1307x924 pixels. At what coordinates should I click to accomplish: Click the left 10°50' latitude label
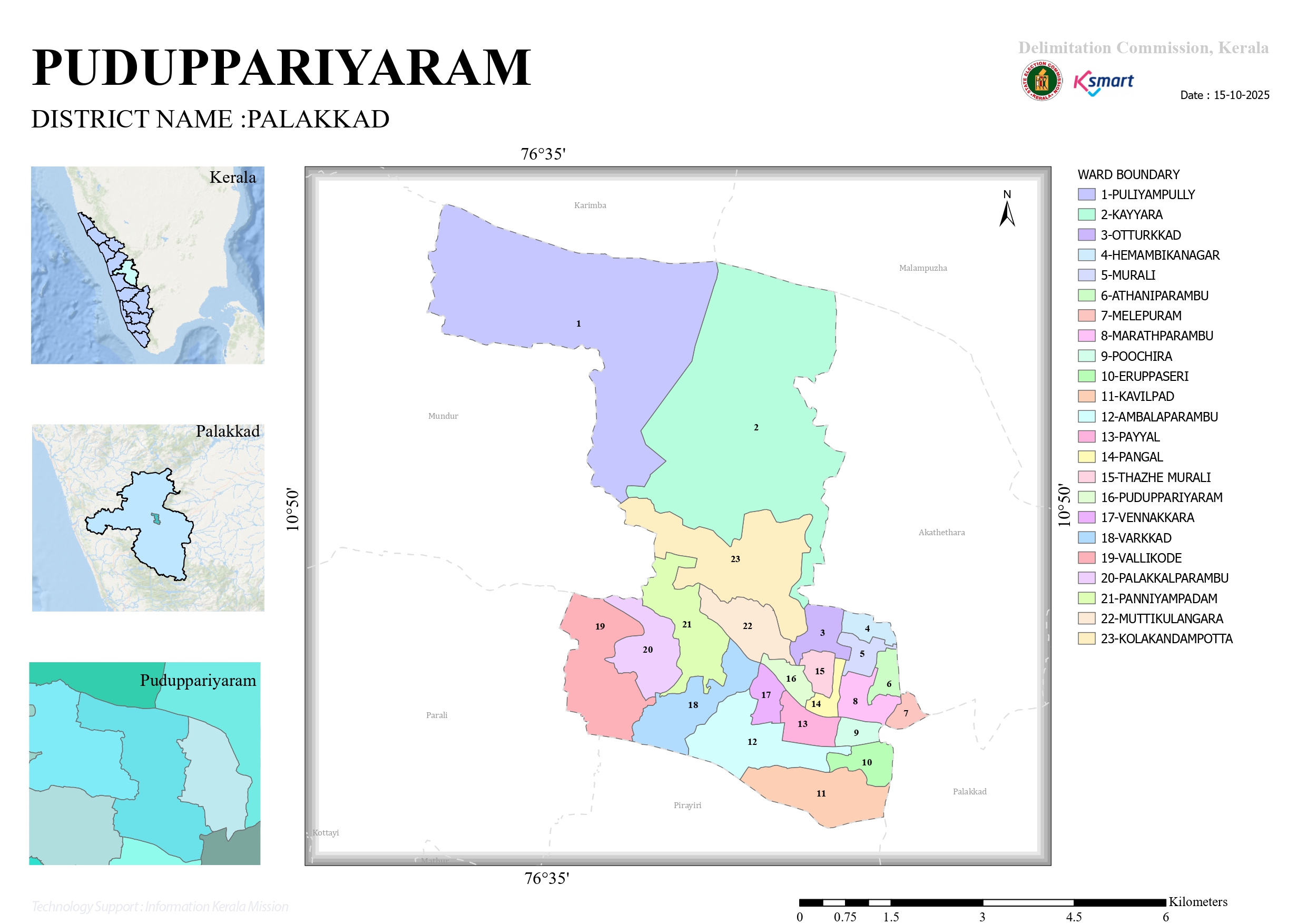coord(292,509)
